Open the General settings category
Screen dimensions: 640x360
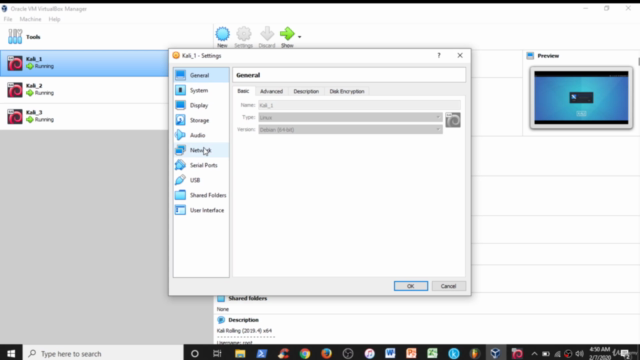(x=201, y=75)
